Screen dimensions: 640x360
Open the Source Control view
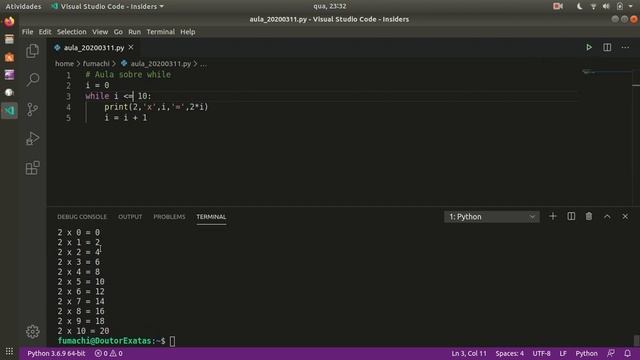click(32, 109)
